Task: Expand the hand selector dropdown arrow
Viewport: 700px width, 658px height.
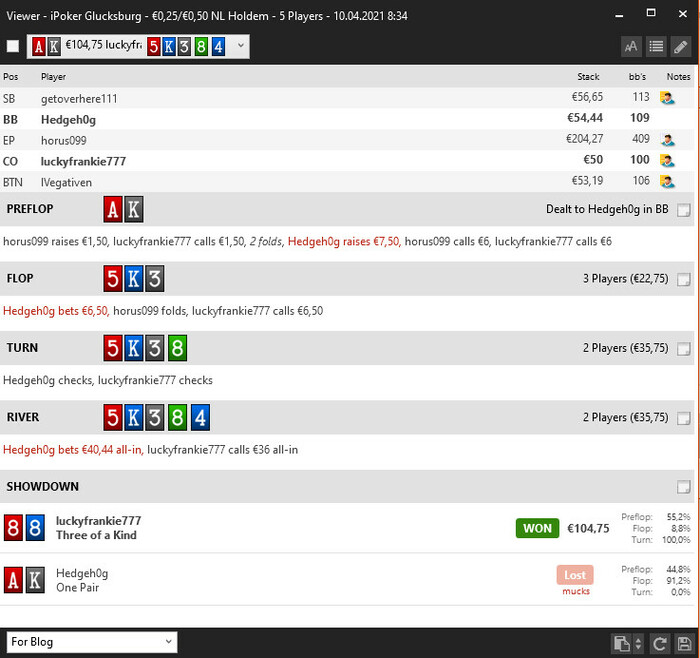Action: 241,46
